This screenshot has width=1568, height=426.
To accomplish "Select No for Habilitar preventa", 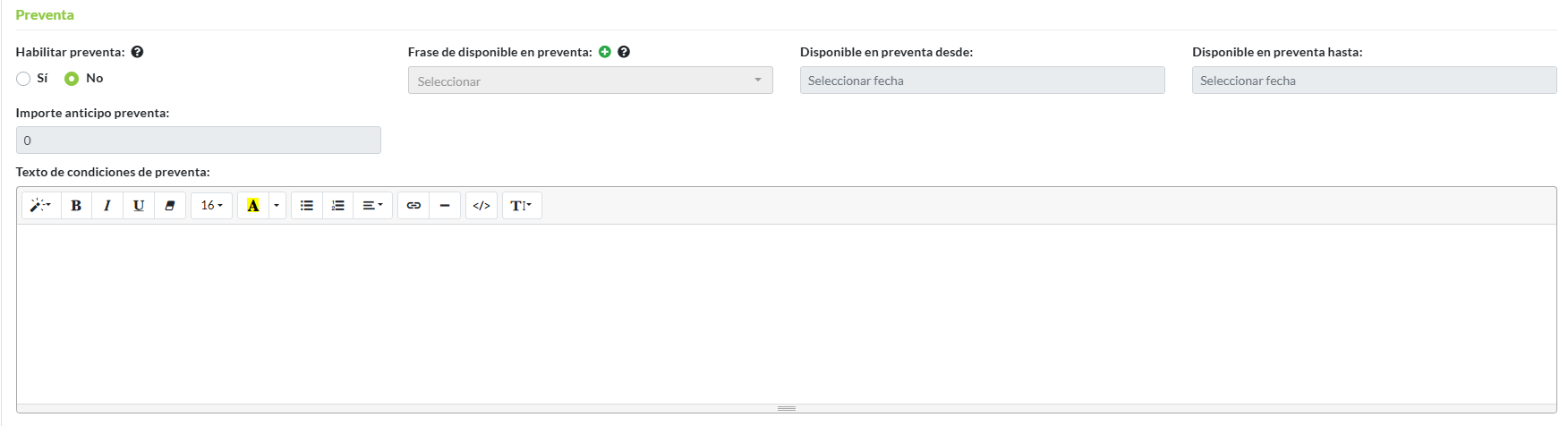I will pyautogui.click(x=72, y=79).
